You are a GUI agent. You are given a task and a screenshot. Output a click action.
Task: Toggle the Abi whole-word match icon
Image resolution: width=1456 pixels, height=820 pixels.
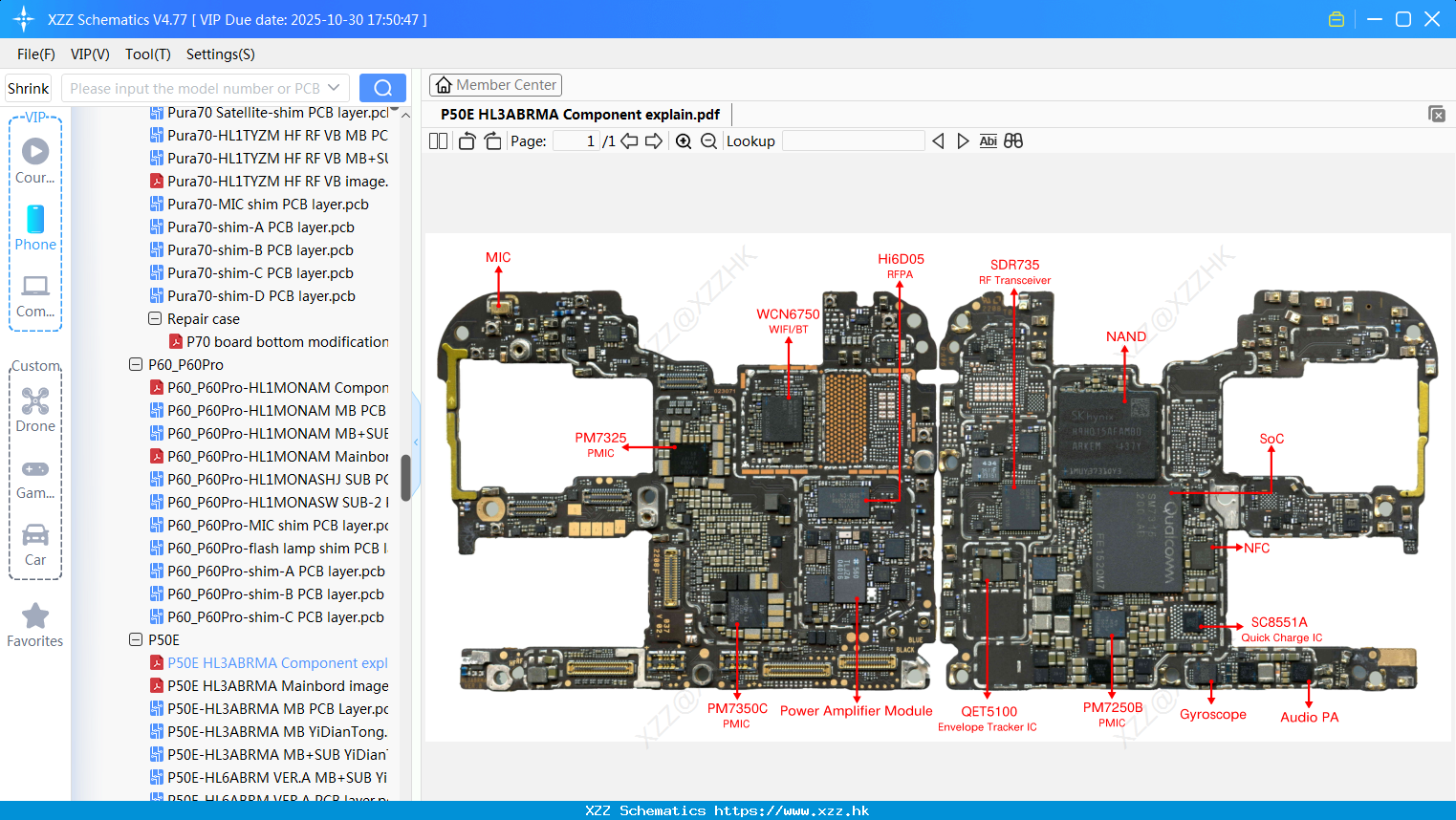point(988,141)
